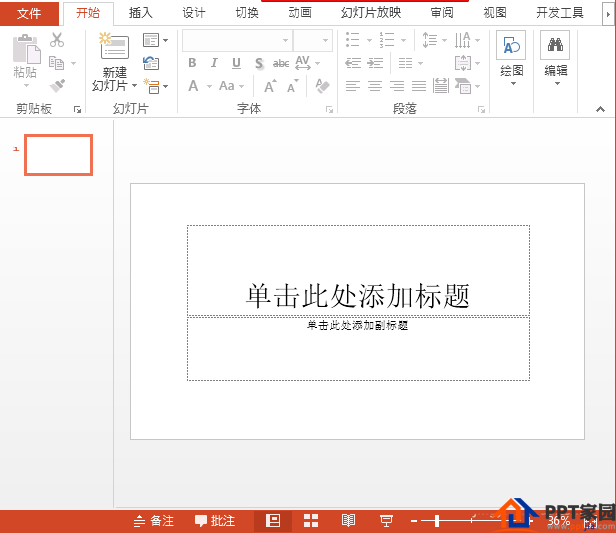The width and height of the screenshot is (616, 533).
Task: Decrease list indent level
Action: coord(353,63)
